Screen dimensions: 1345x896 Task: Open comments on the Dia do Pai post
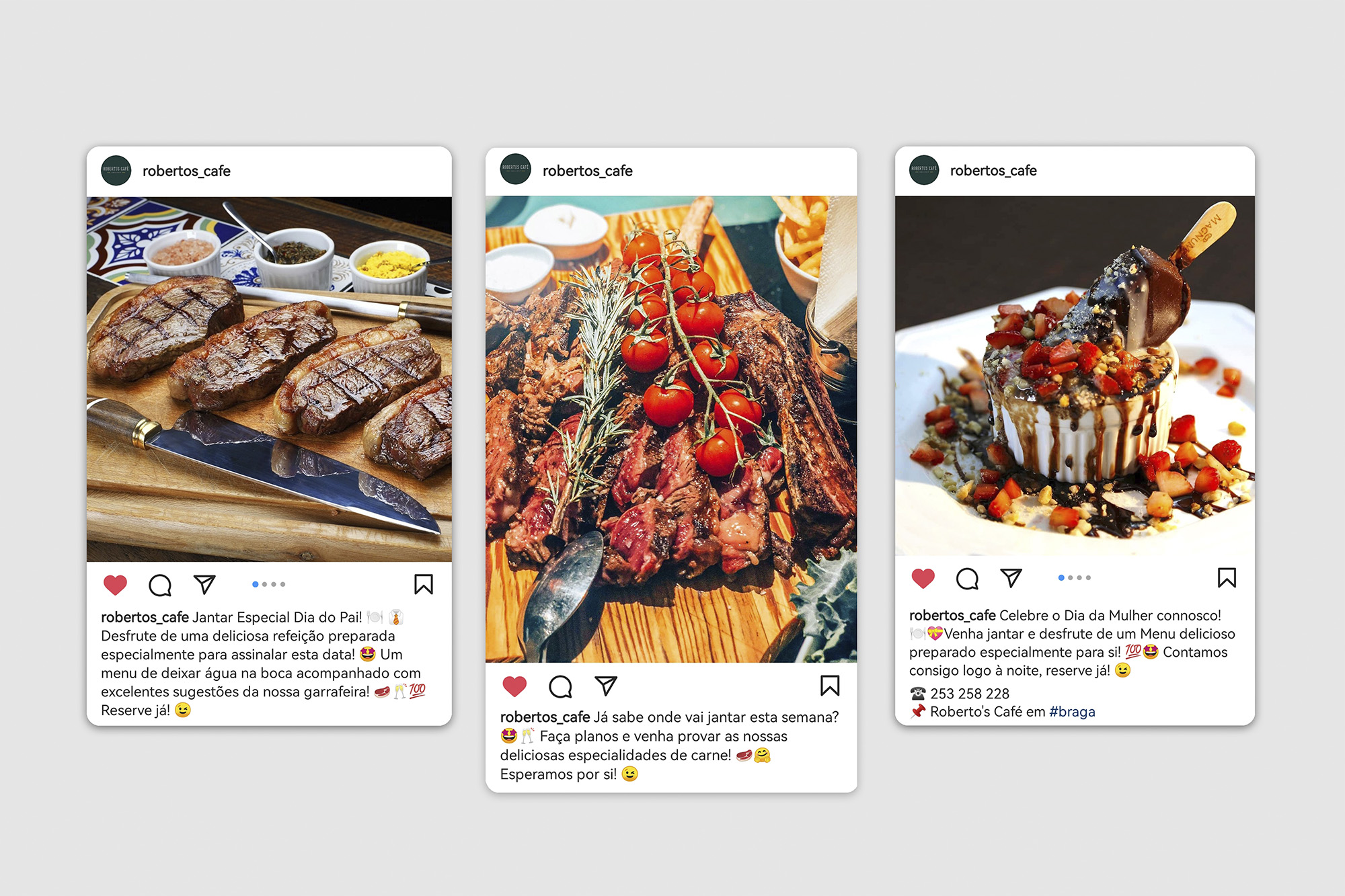click(x=160, y=585)
